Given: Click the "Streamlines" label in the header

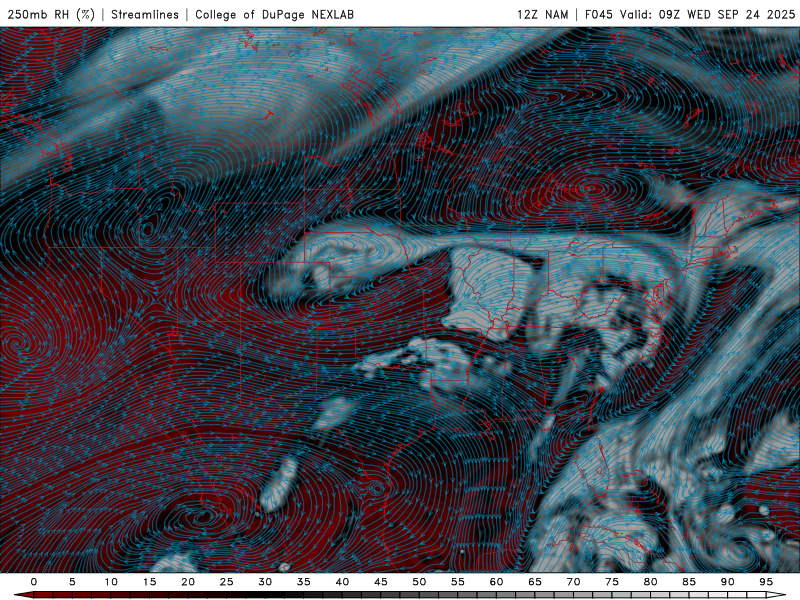Looking at the screenshot, I should 145,14.
